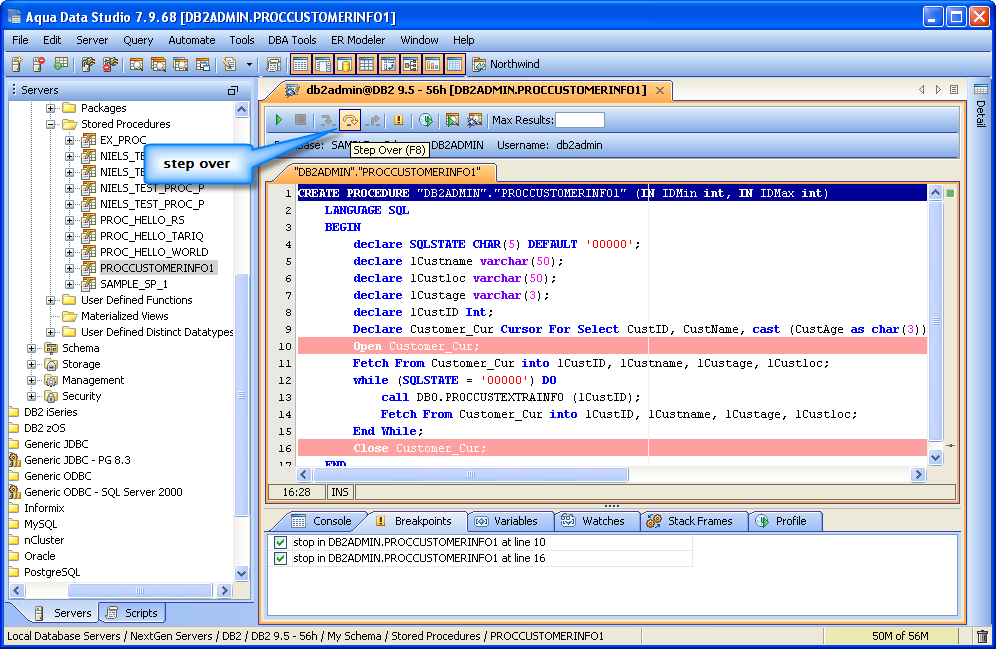Click the green Run debugger icon

pos(279,120)
